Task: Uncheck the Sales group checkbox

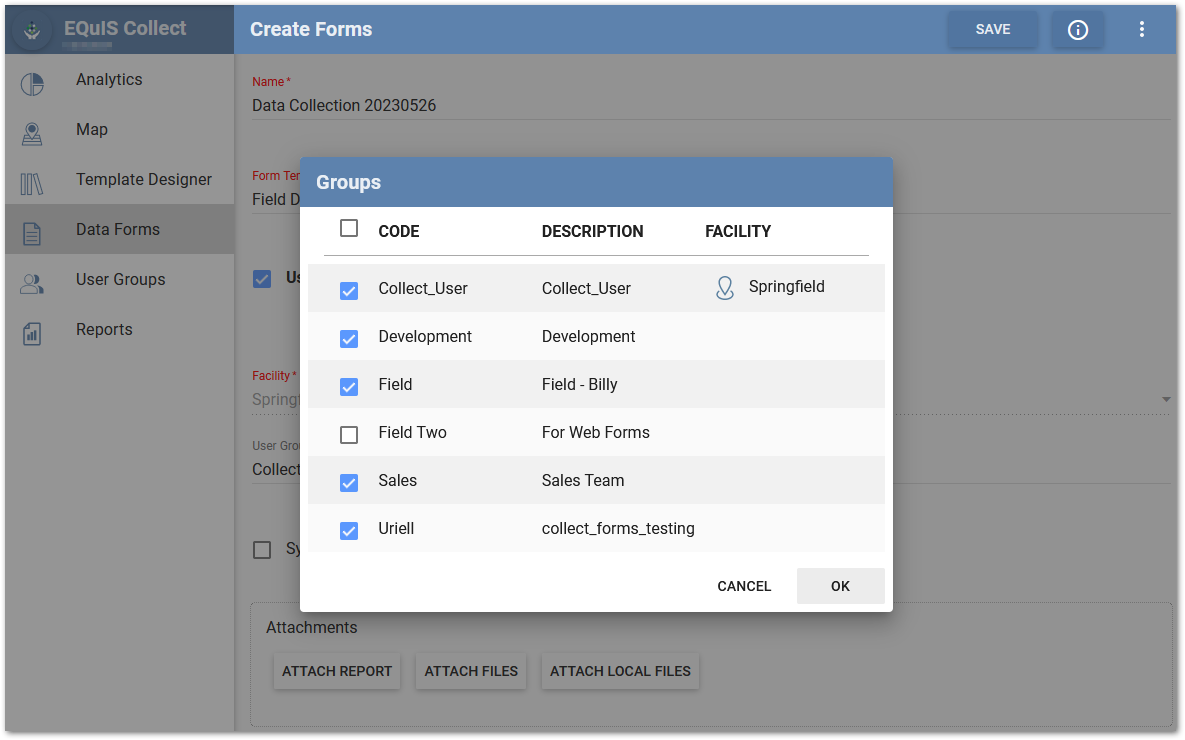Action: tap(349, 483)
